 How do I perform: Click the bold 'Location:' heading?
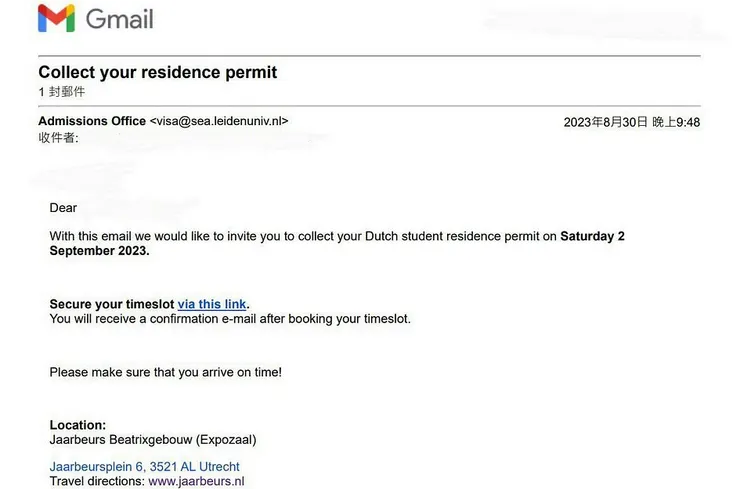(77, 425)
